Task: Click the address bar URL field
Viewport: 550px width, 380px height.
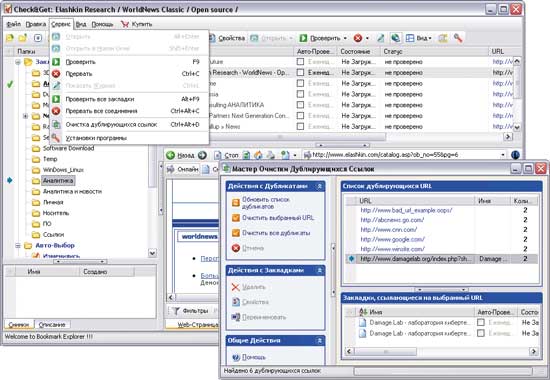Action: (404, 155)
